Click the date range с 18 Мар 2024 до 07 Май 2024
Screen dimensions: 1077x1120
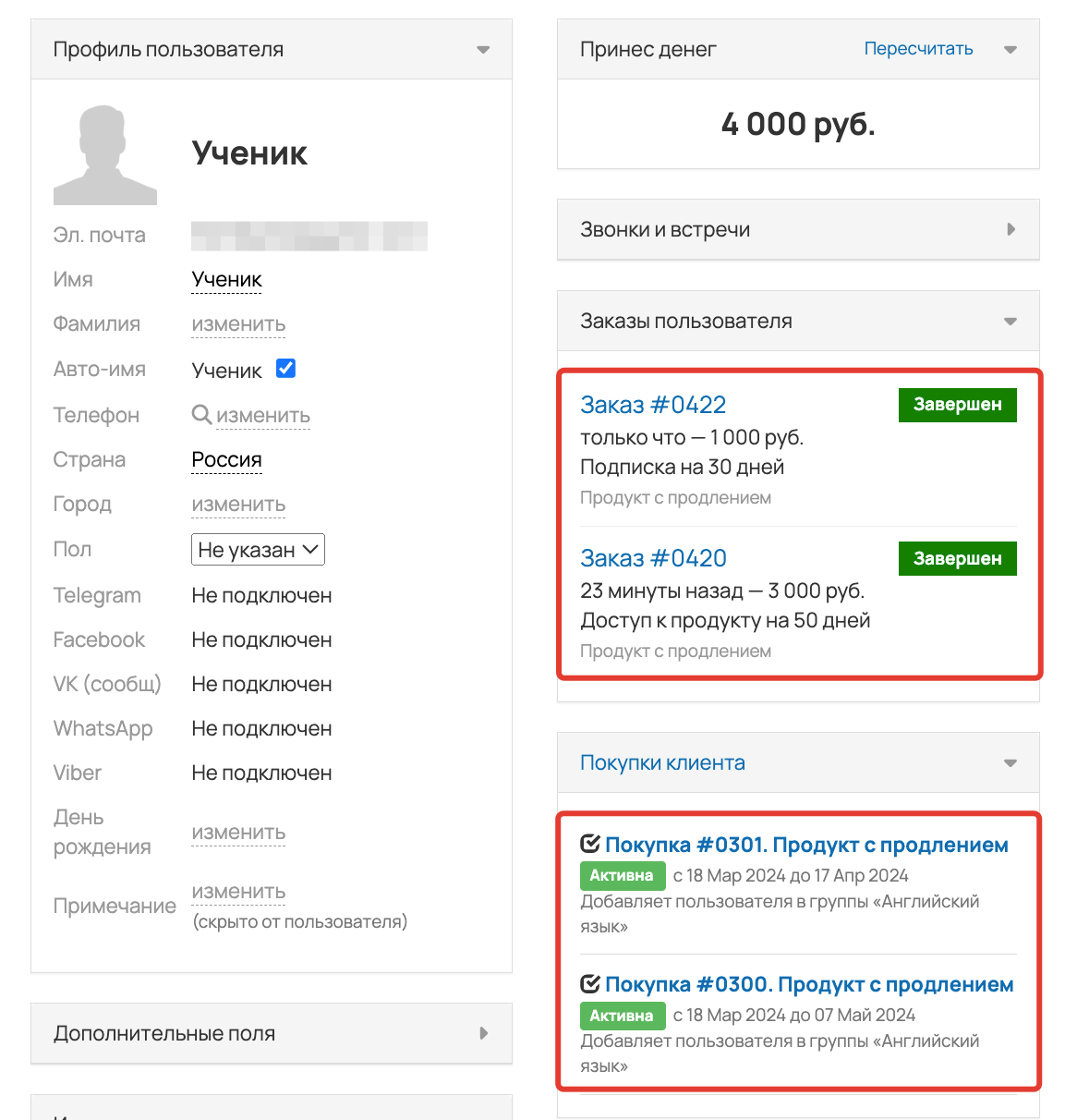point(794,1016)
